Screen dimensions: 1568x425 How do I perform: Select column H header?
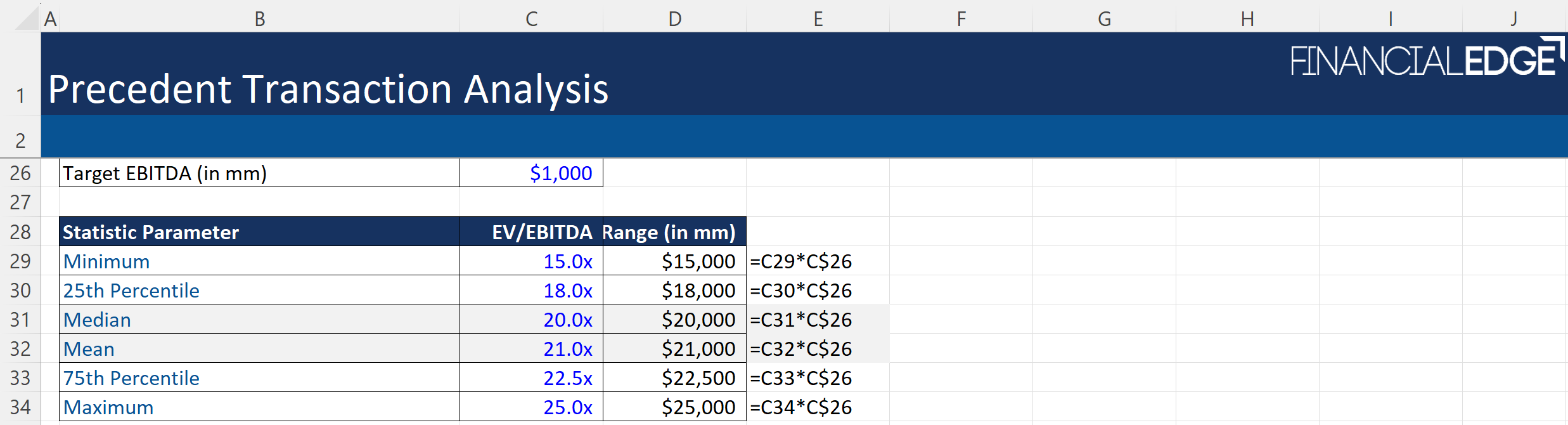pyautogui.click(x=1247, y=18)
